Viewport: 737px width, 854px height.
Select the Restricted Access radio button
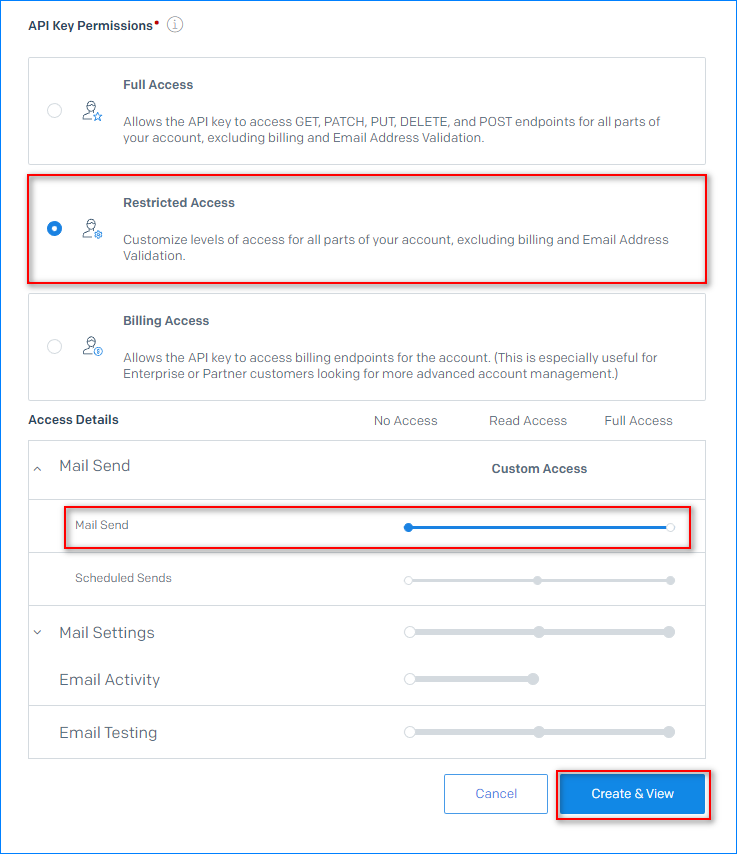point(54,229)
